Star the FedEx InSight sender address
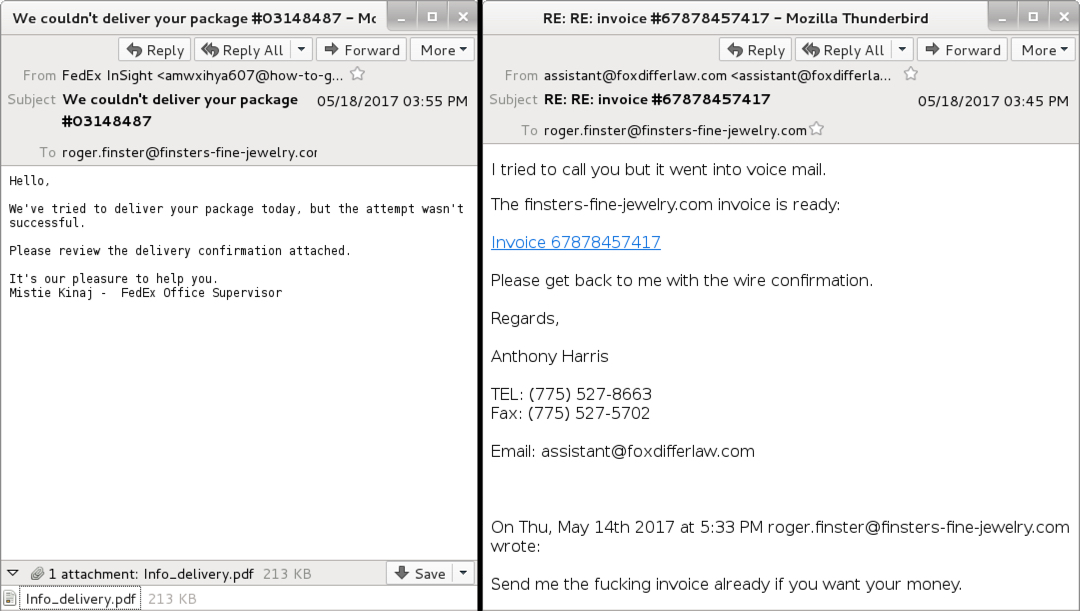1080x611 pixels. 357,74
